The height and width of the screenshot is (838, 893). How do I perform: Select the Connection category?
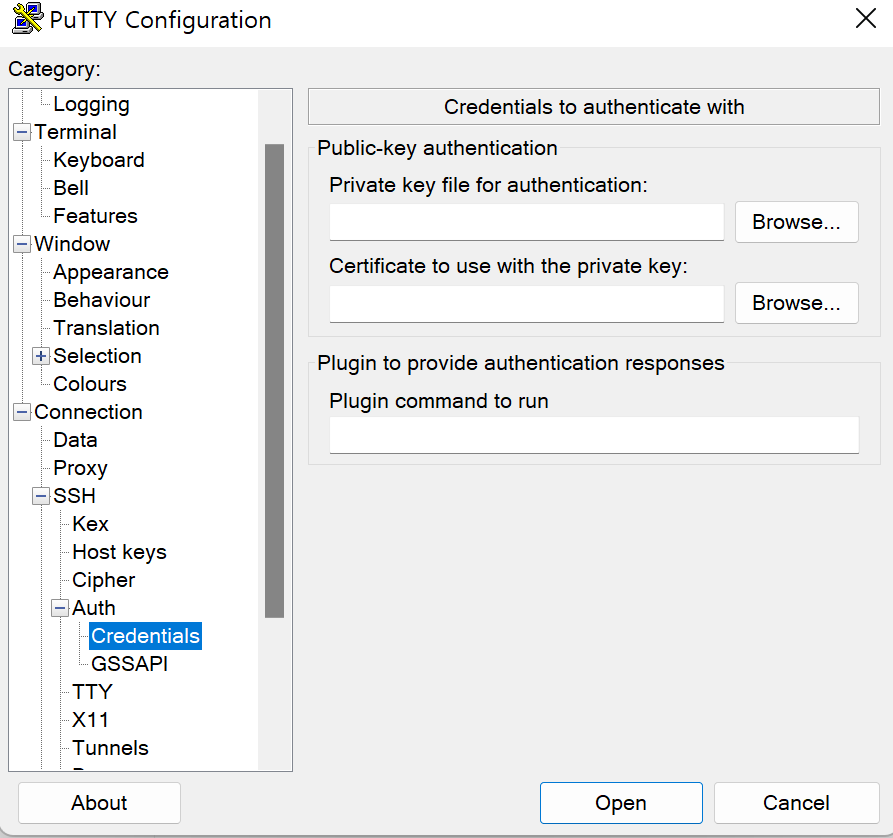(88, 412)
